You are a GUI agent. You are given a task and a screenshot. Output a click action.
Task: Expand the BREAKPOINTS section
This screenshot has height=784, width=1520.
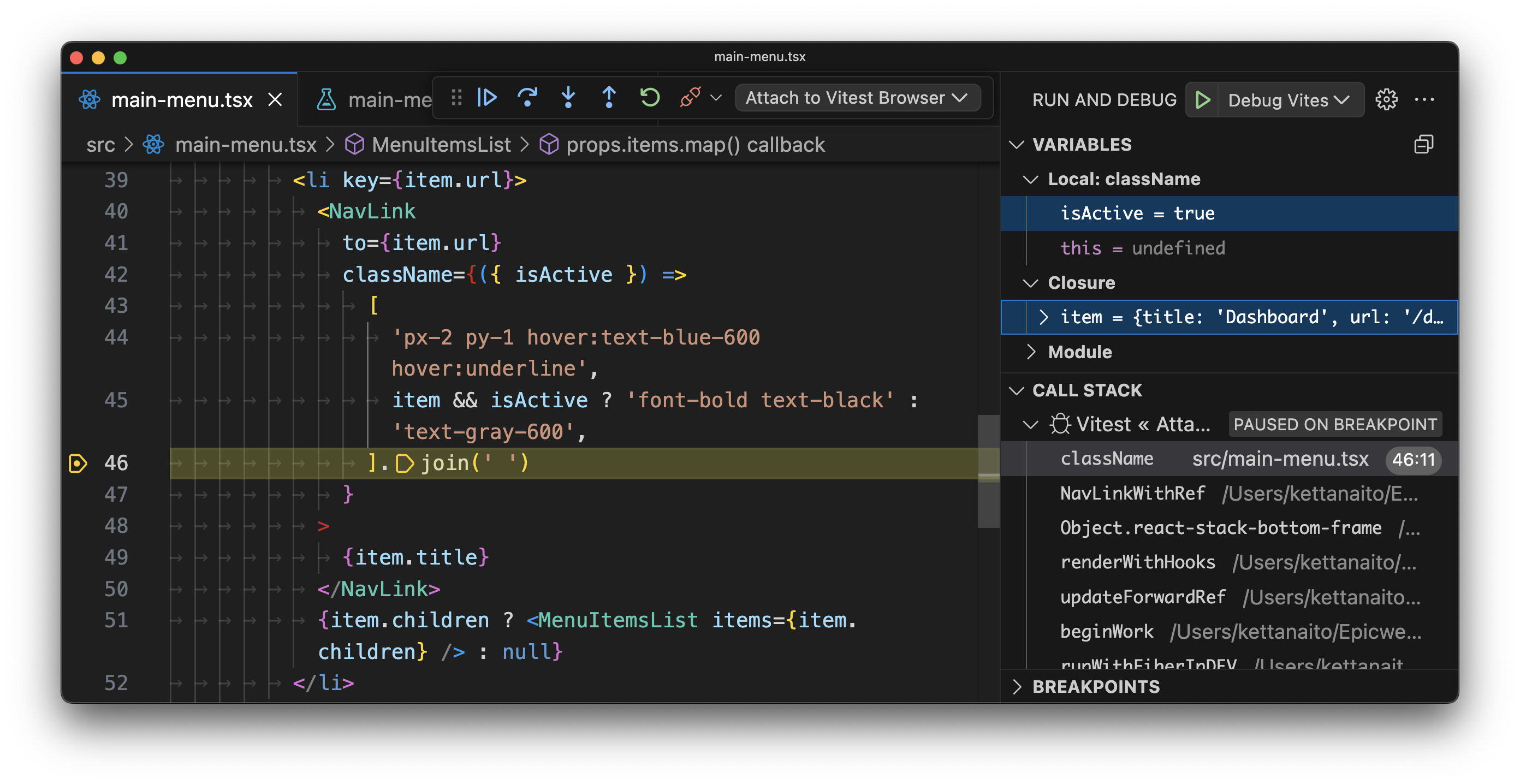pos(1017,687)
